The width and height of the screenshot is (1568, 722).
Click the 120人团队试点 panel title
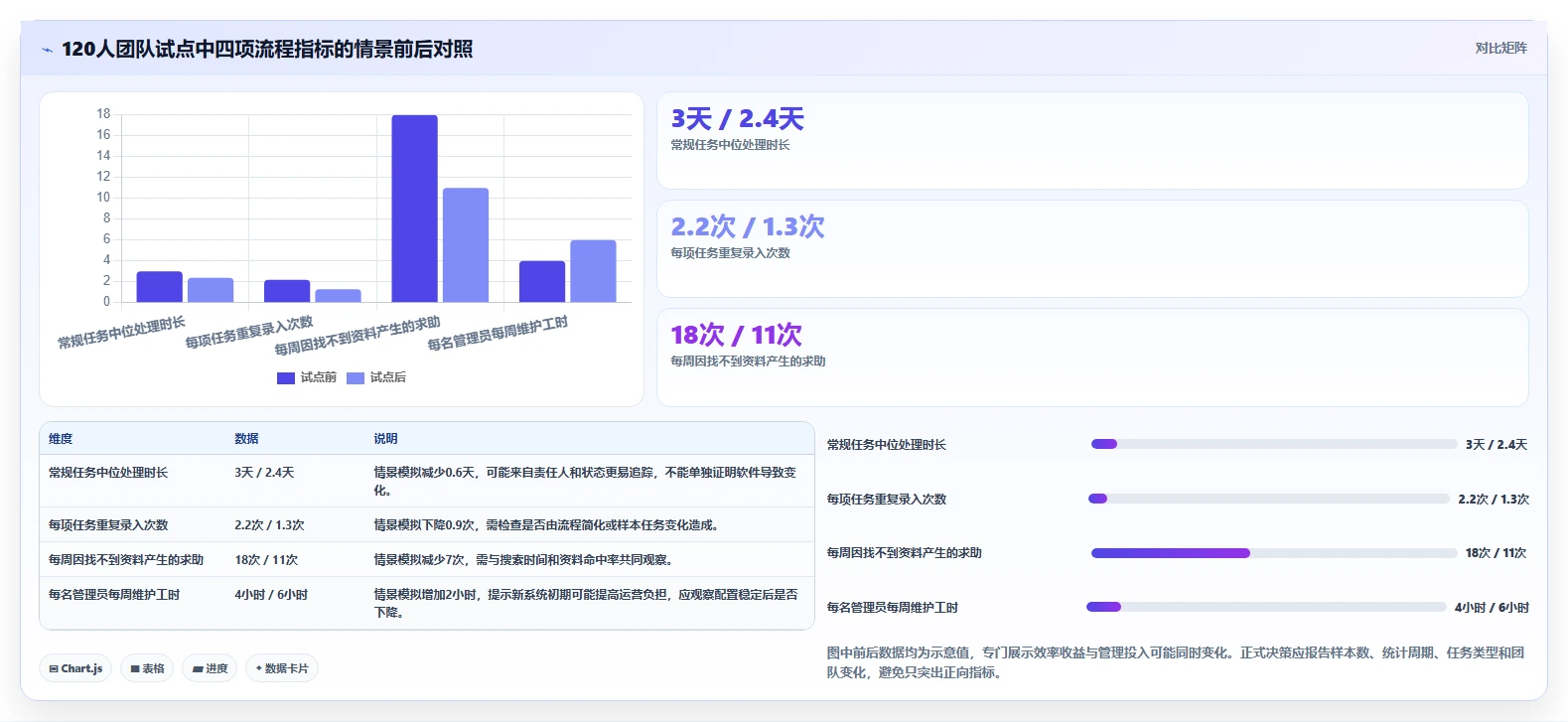click(x=267, y=49)
